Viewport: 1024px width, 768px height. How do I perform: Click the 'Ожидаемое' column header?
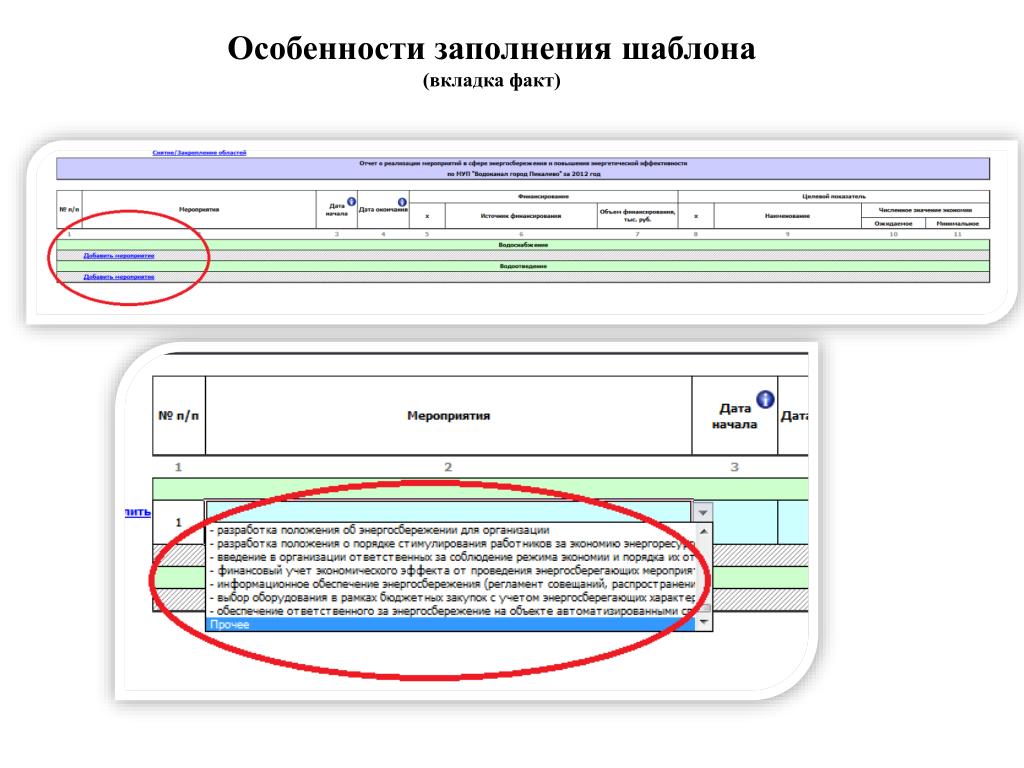tap(893, 223)
